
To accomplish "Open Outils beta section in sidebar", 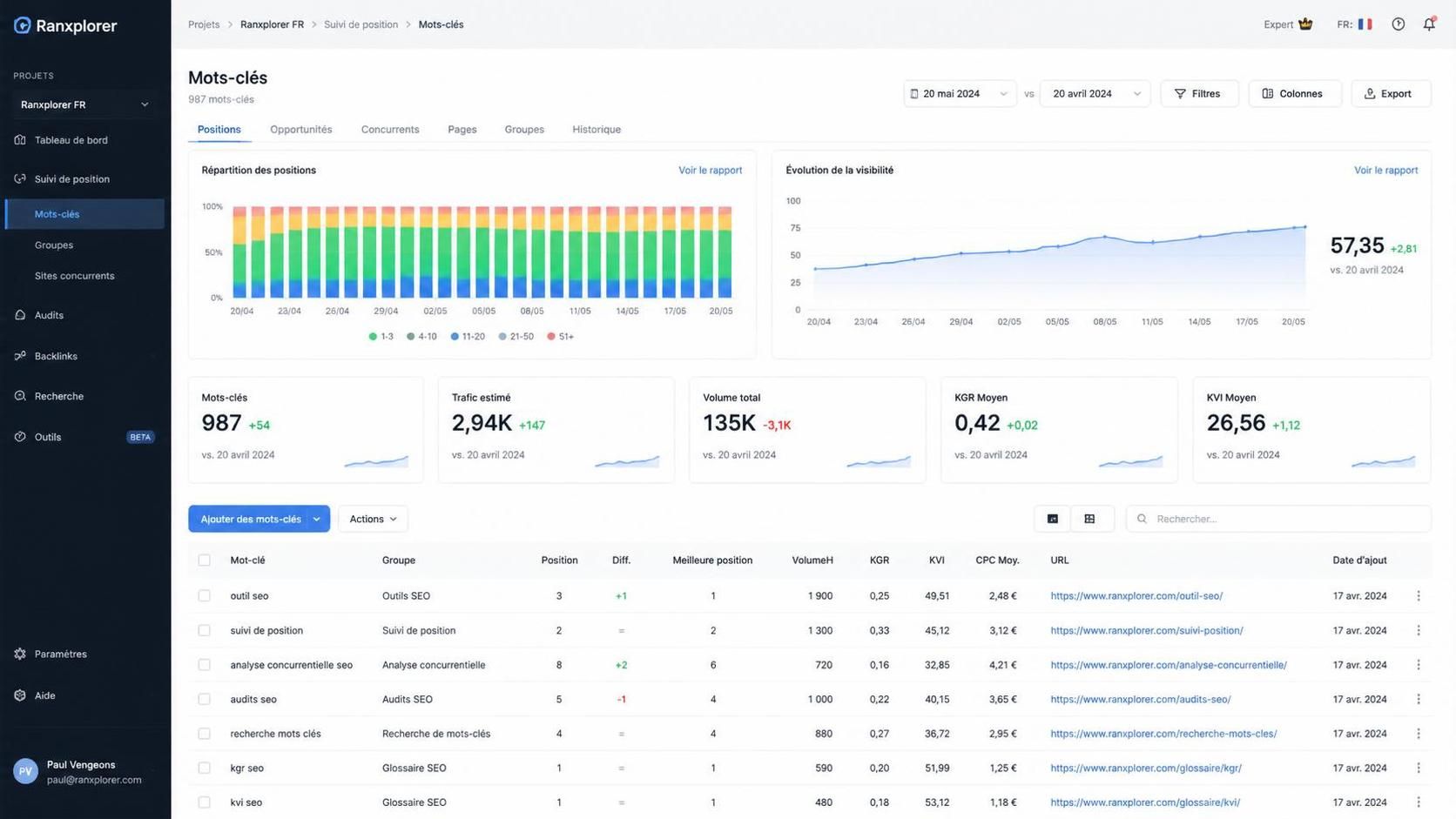I will tap(84, 437).
